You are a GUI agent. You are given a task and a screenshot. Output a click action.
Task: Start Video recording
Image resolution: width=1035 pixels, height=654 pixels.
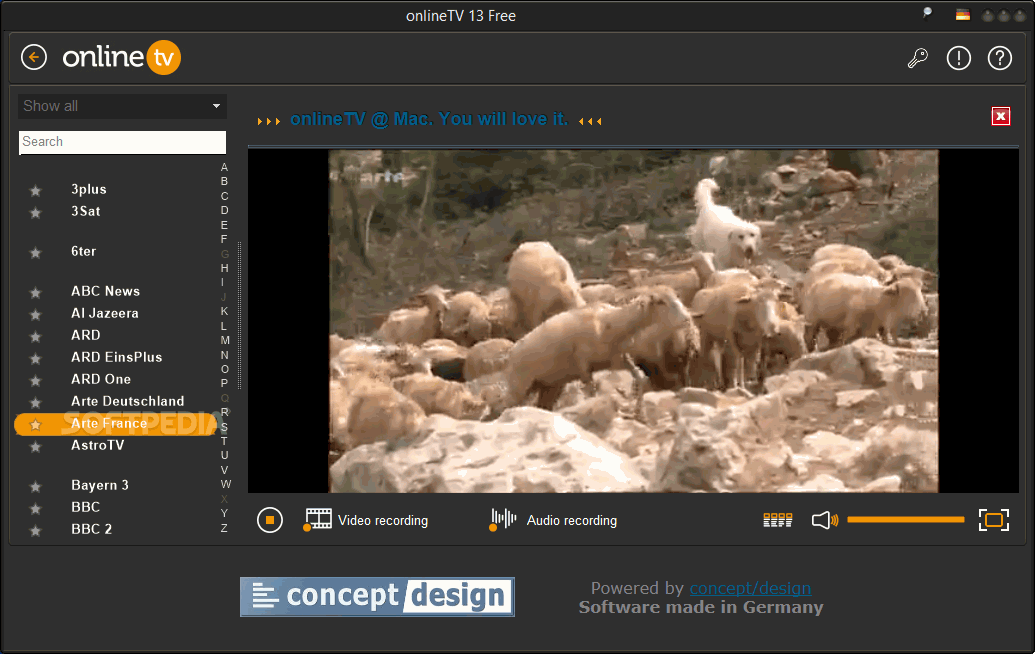(x=366, y=520)
